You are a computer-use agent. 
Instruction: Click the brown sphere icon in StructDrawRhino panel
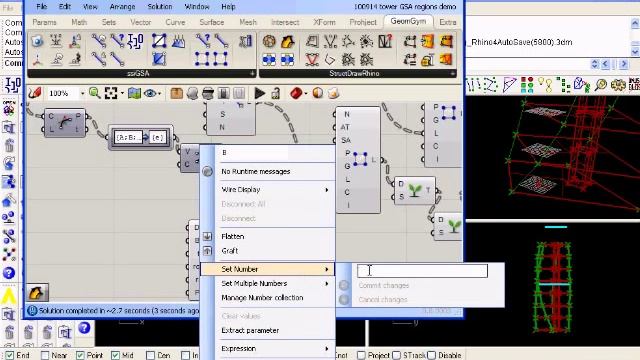tap(269, 41)
